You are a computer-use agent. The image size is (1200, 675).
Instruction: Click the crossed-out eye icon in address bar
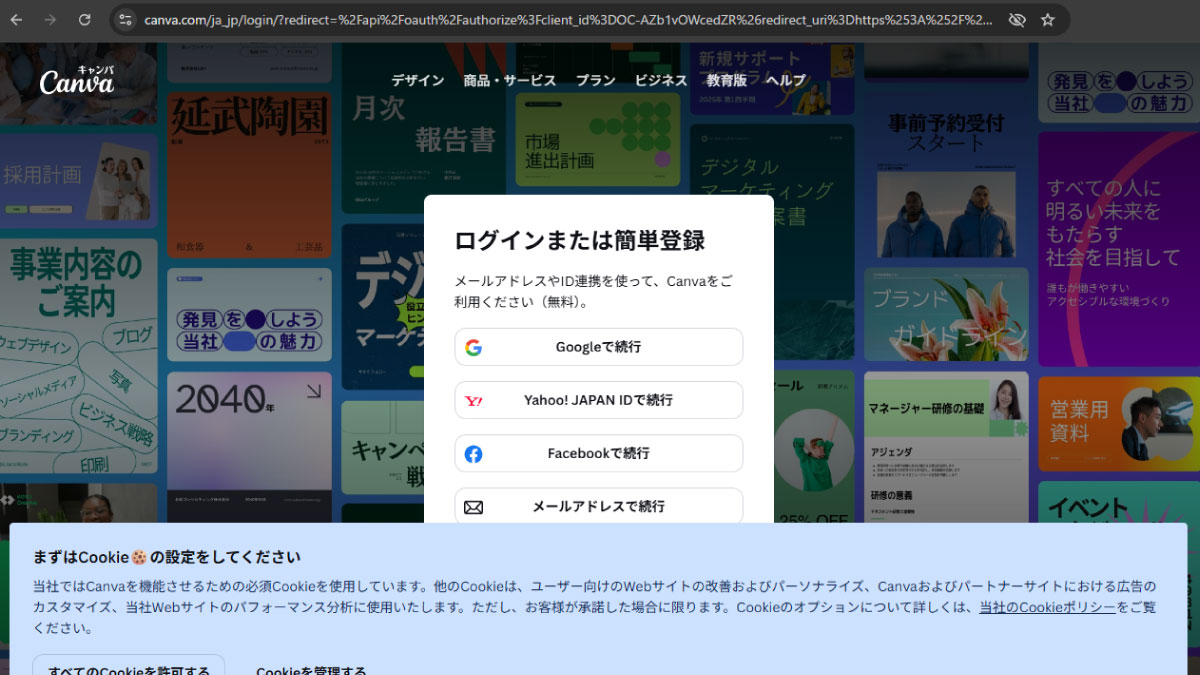pos(1017,20)
